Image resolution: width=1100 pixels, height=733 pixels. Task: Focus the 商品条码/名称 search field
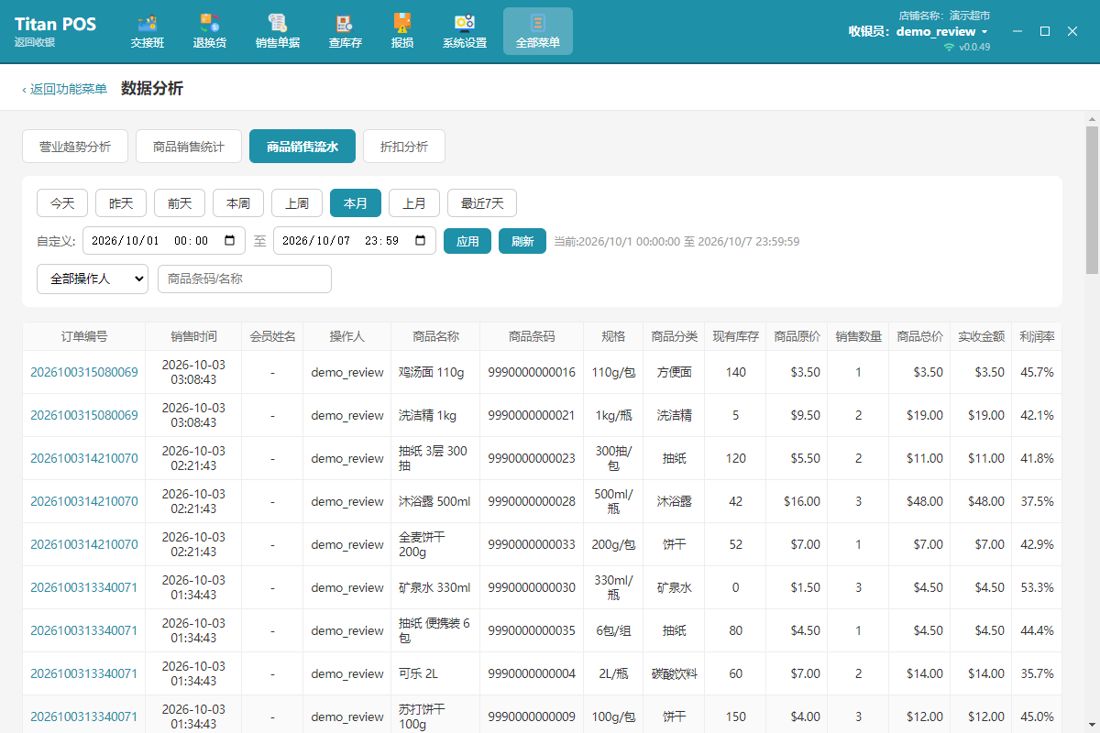click(x=245, y=278)
